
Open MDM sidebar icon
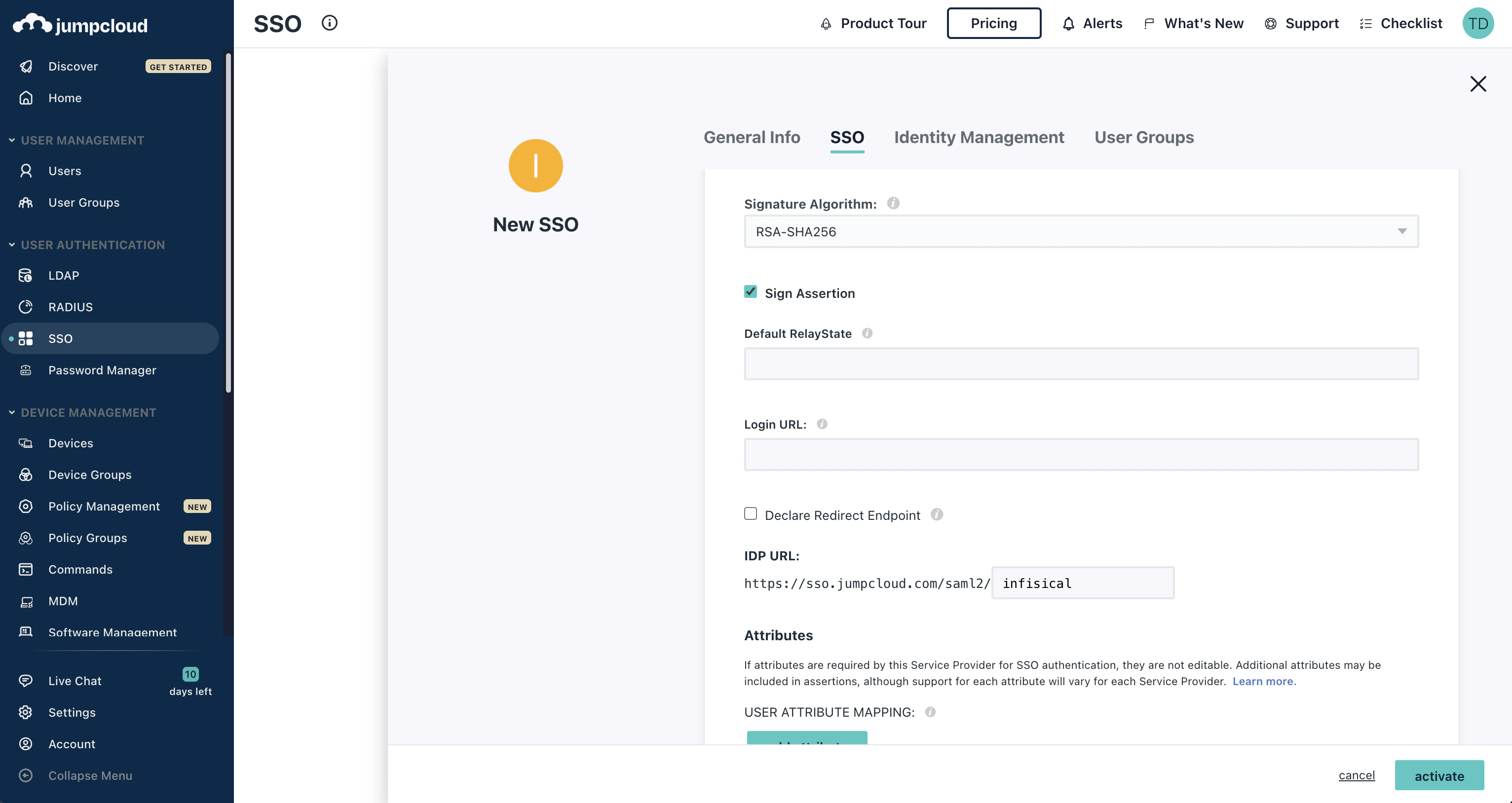coord(26,601)
